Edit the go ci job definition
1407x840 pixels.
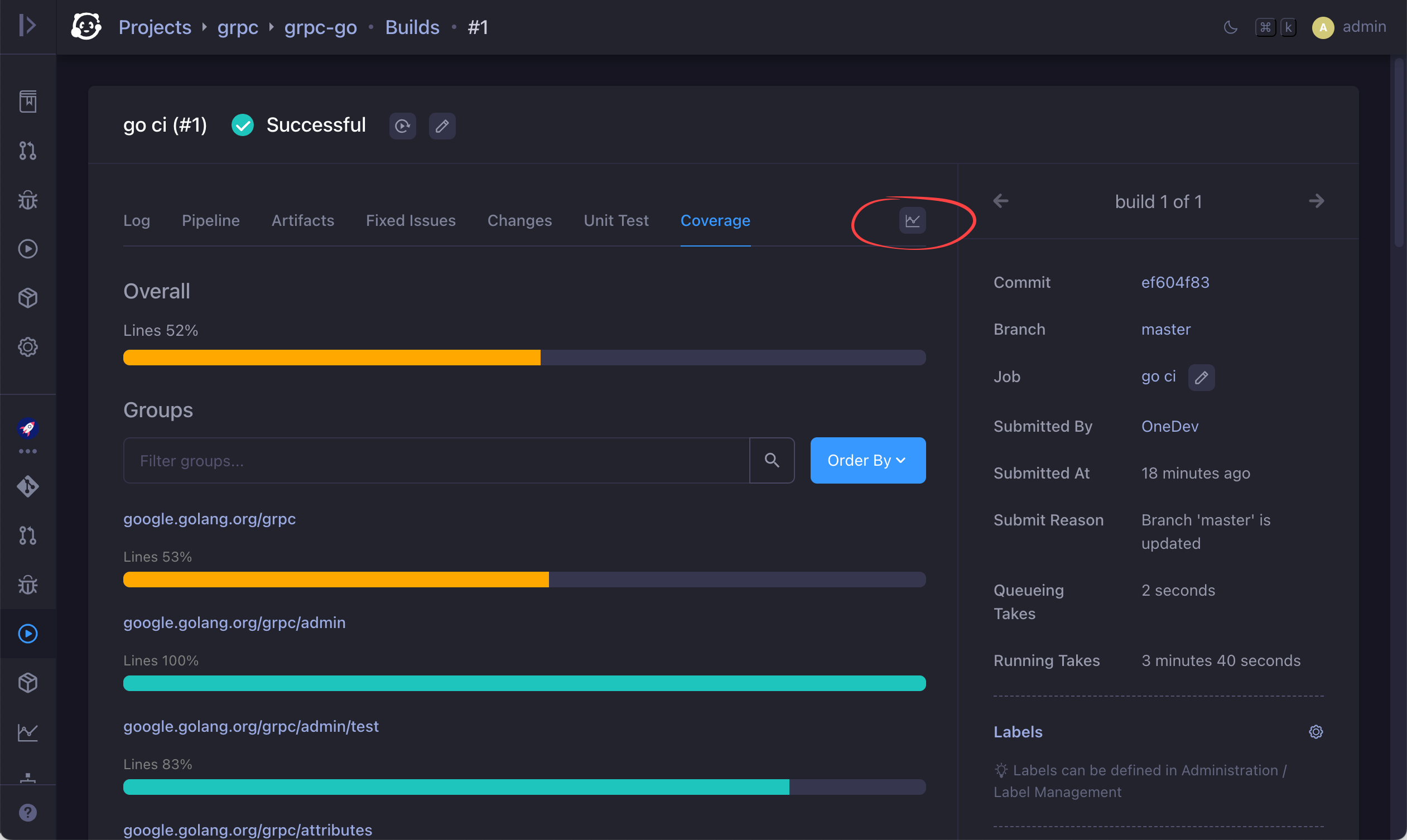pyautogui.click(x=1201, y=377)
